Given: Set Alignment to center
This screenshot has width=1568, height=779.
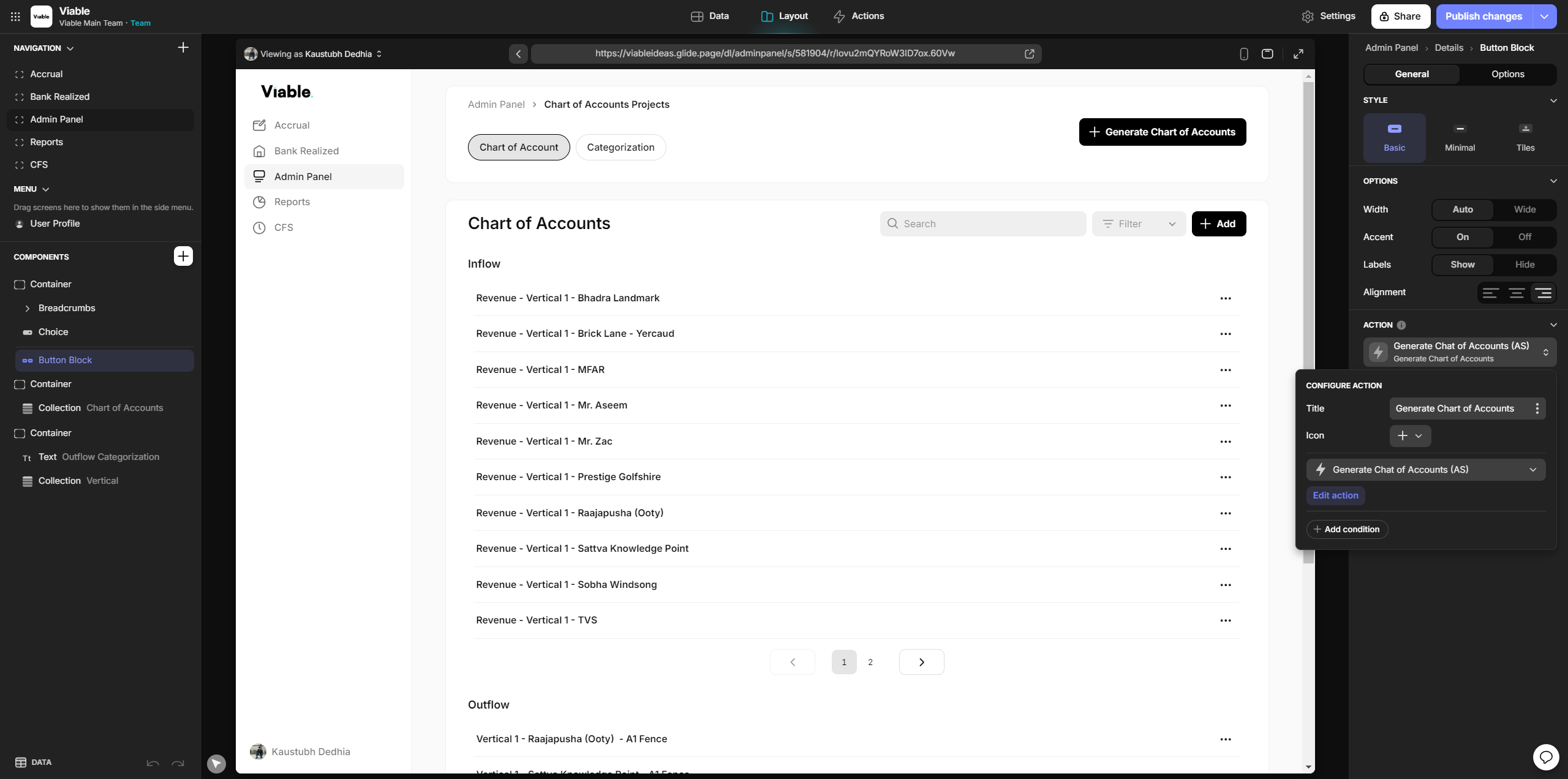Looking at the screenshot, I should (1517, 293).
